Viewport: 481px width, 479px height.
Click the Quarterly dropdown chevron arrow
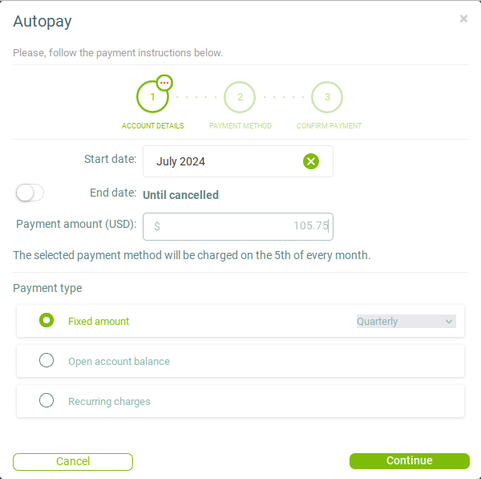(x=449, y=322)
